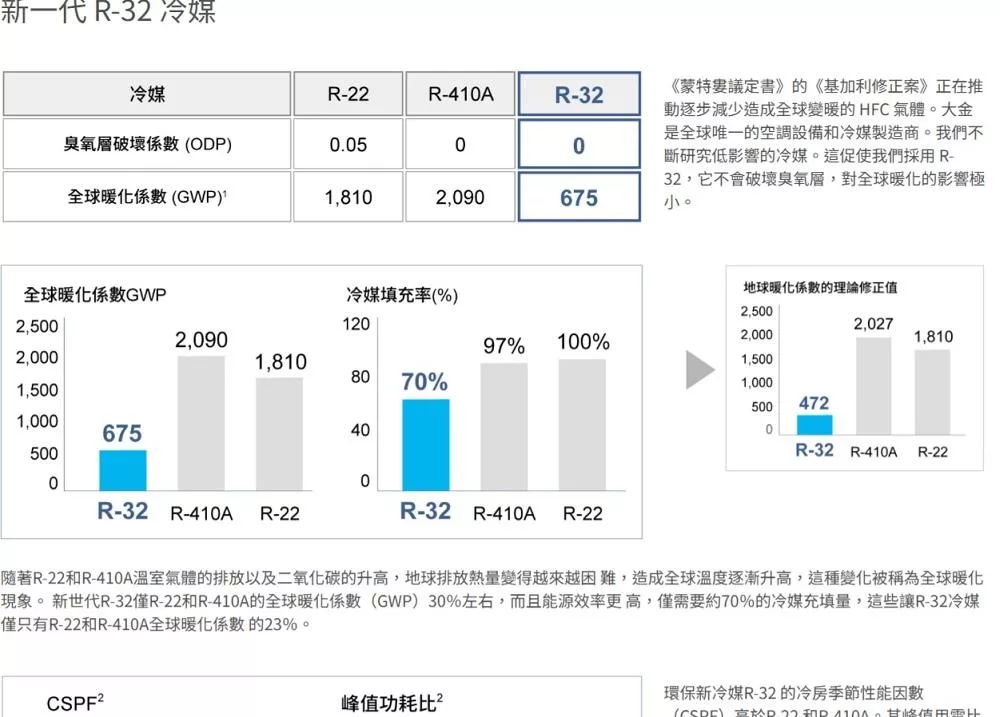This screenshot has width=1000, height=717.
Task: Click the 冷媒填充率(%) chart title
Action: tap(402, 295)
